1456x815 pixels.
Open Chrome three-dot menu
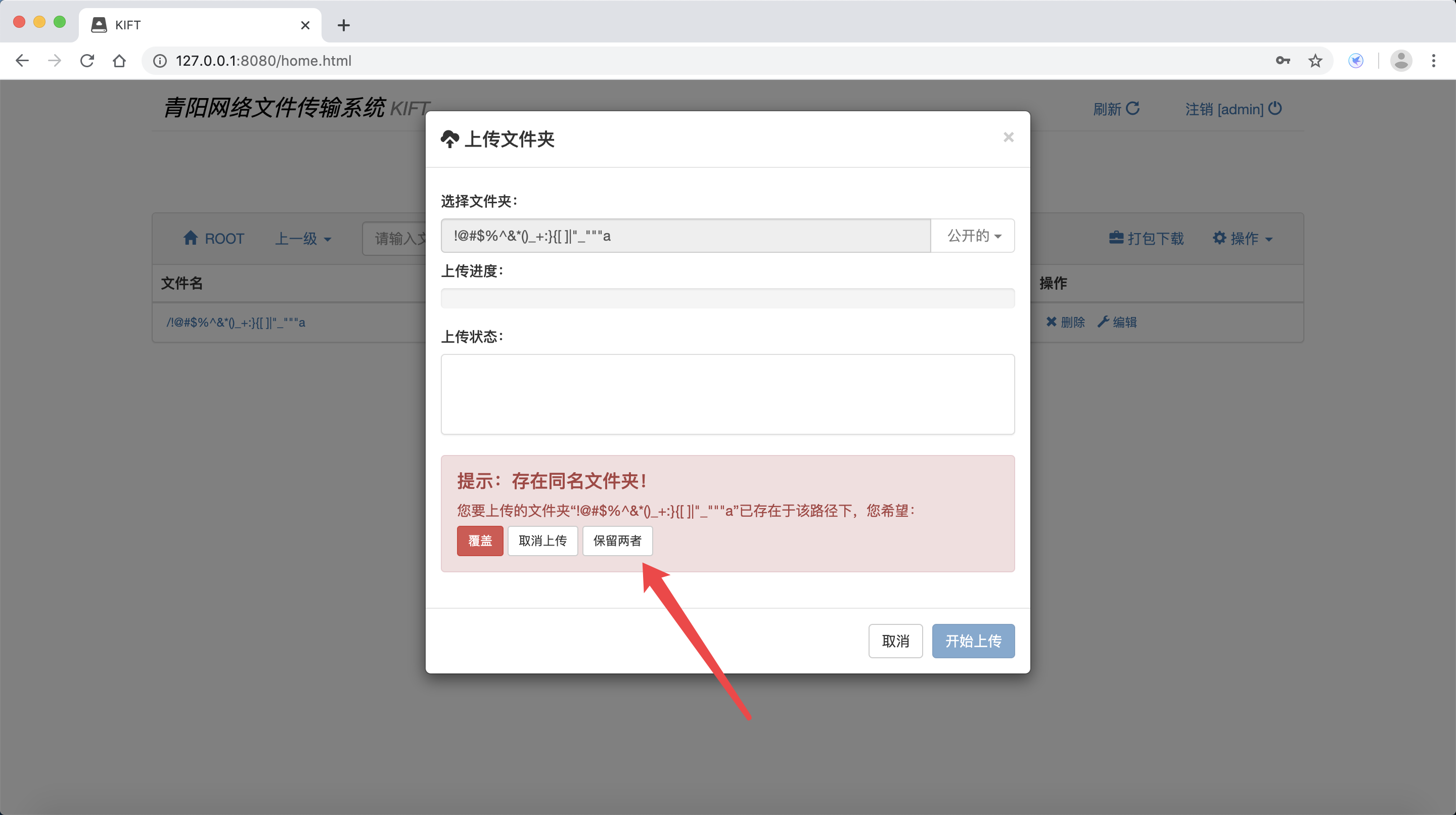point(1433,61)
